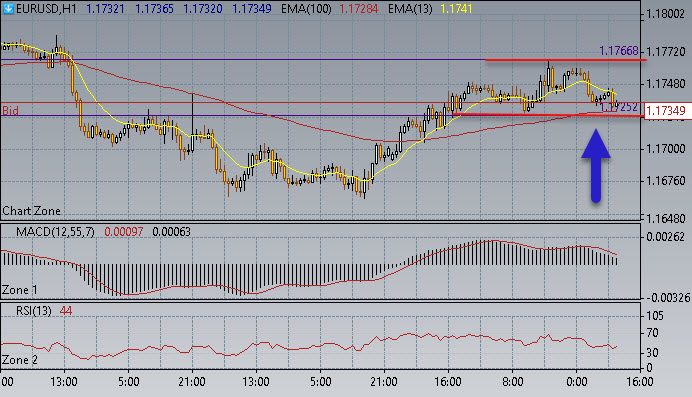Click the close price value 1.17349 in header

[252, 8]
